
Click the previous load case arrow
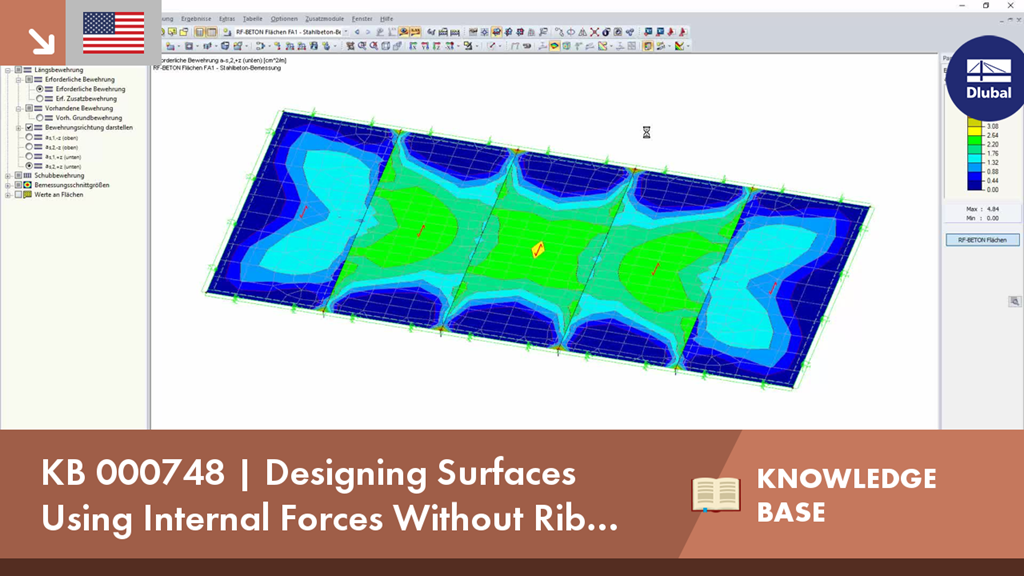click(357, 32)
